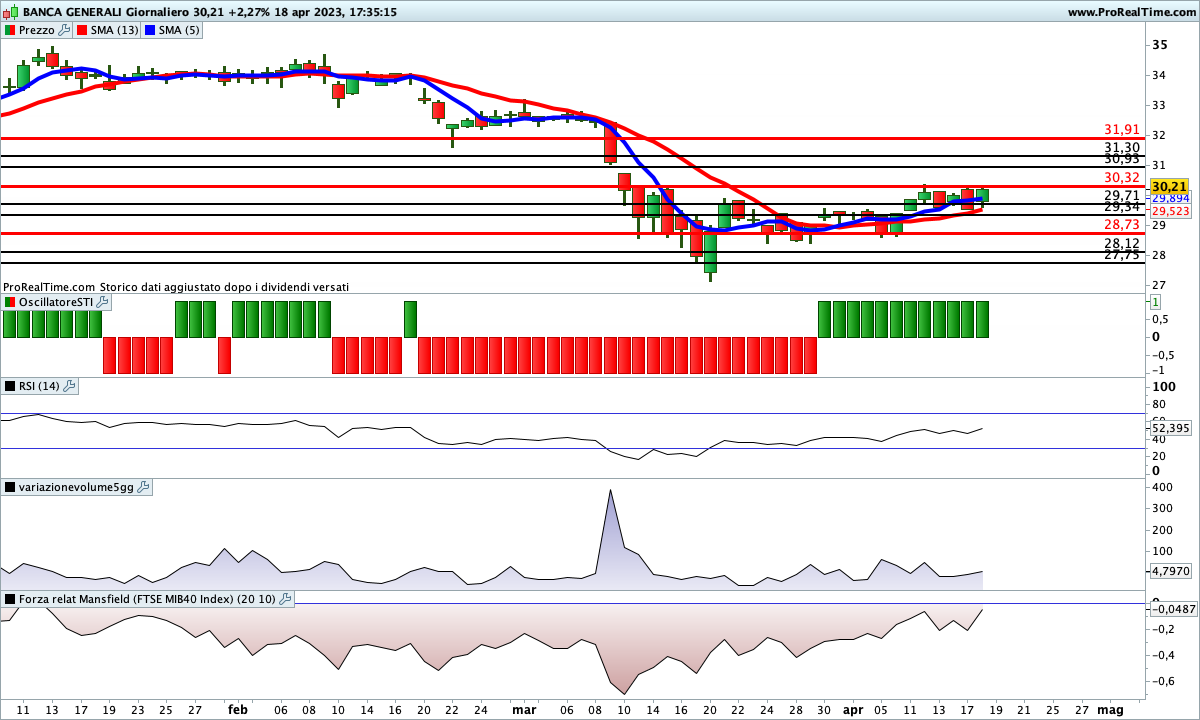Click the candlestick icon beside BANCA GENERALI
This screenshot has width=1200, height=720.
[x=10, y=12]
